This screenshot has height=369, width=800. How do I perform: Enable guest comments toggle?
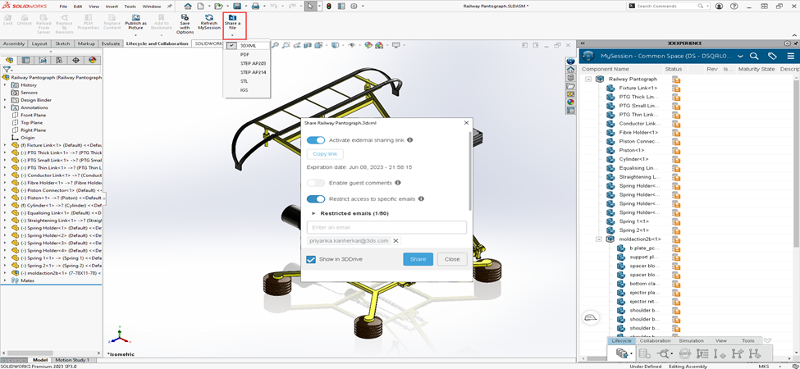click(x=316, y=183)
